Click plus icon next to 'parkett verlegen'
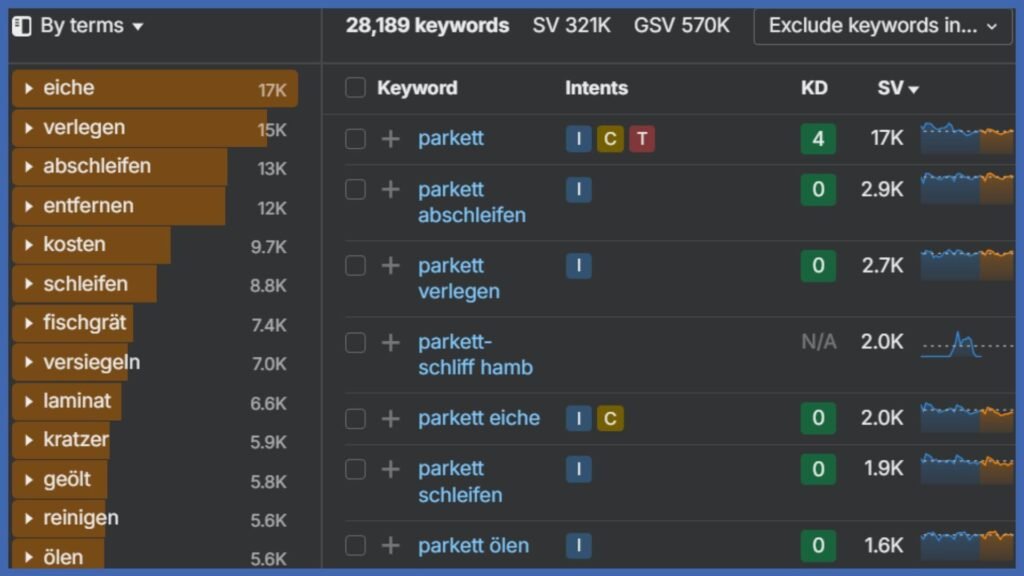1024x576 pixels. [390, 266]
